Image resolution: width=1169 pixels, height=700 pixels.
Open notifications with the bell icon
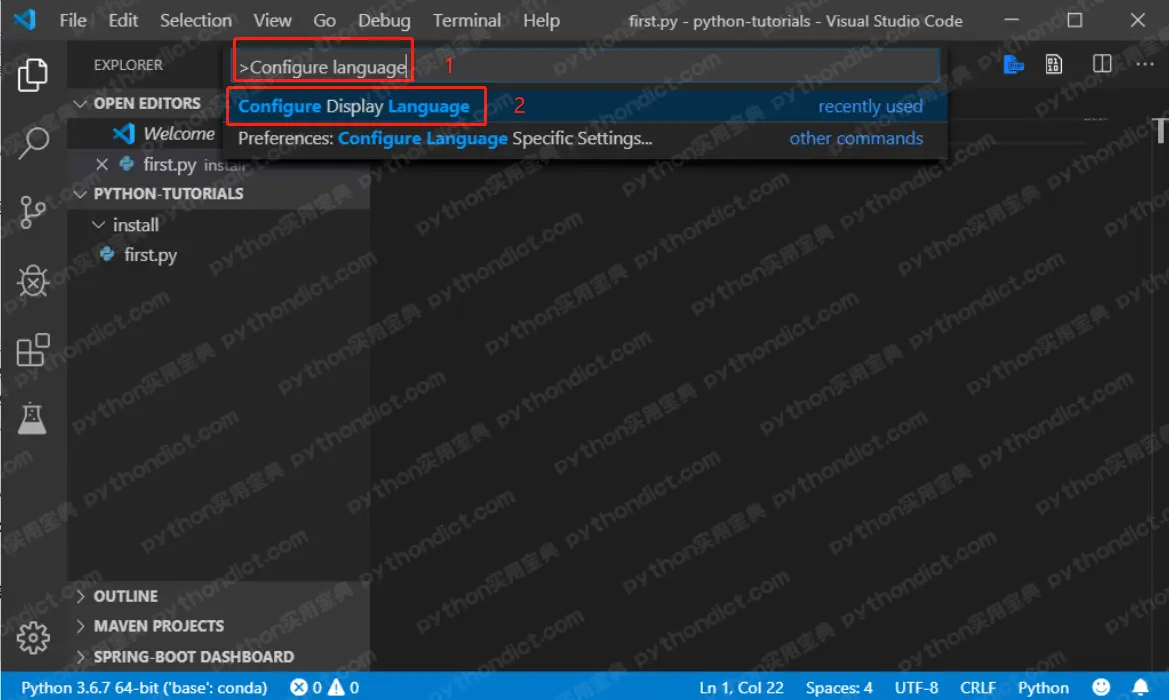tap(1140, 687)
